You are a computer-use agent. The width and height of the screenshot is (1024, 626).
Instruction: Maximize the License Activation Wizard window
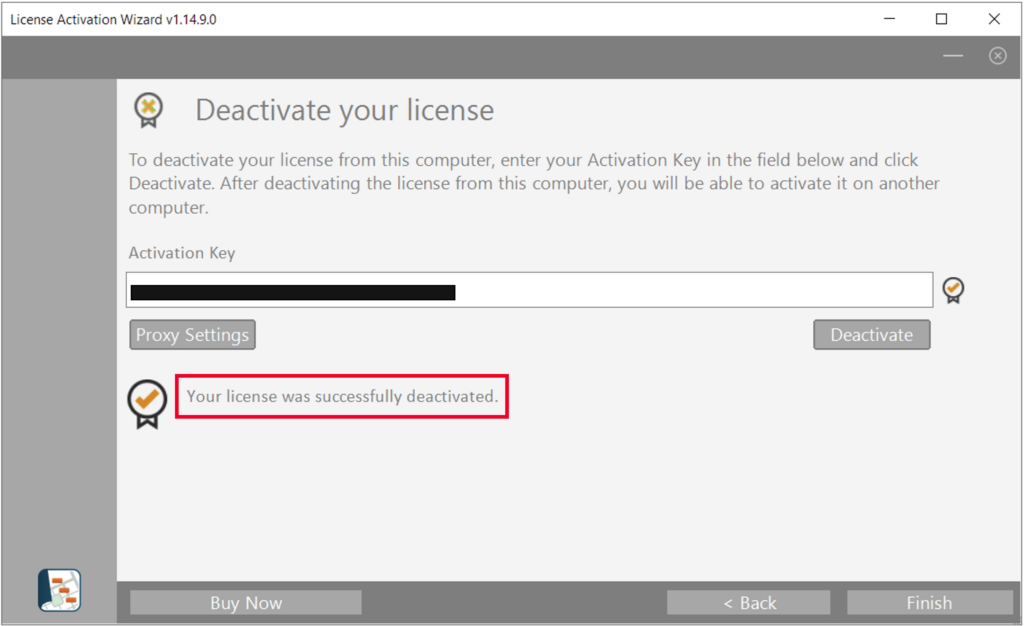click(941, 19)
